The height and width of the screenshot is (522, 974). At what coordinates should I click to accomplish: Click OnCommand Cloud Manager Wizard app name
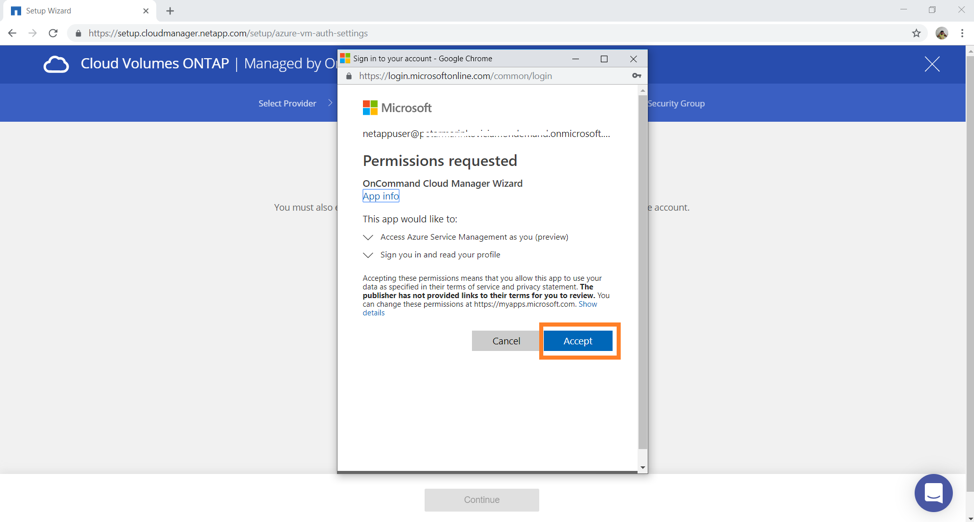pyautogui.click(x=442, y=183)
